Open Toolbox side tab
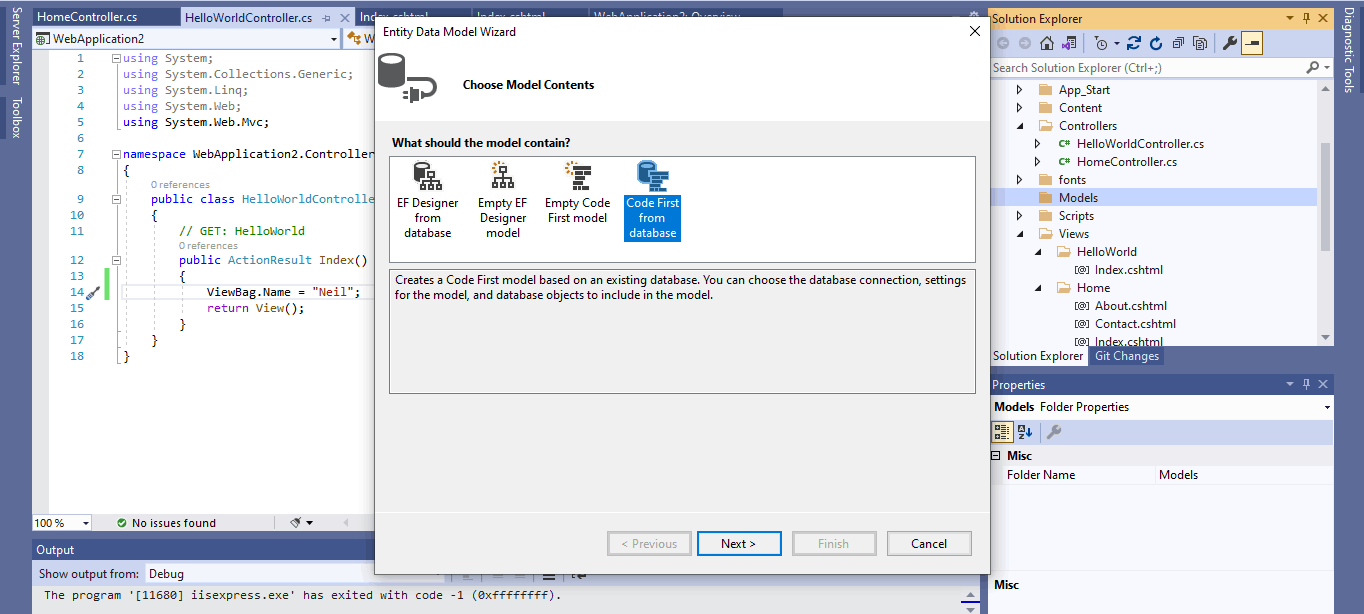Viewport: 1364px width, 614px height. point(15,117)
